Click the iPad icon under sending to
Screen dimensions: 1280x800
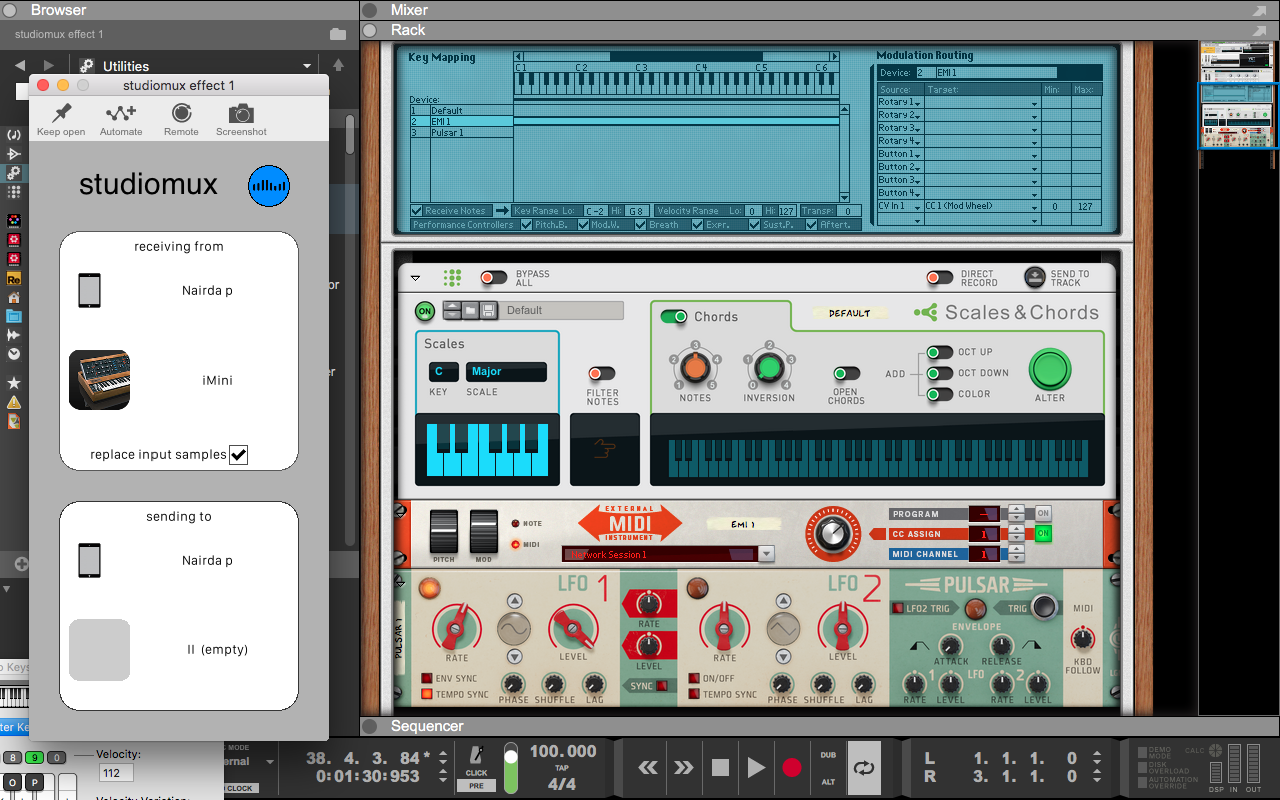89,560
